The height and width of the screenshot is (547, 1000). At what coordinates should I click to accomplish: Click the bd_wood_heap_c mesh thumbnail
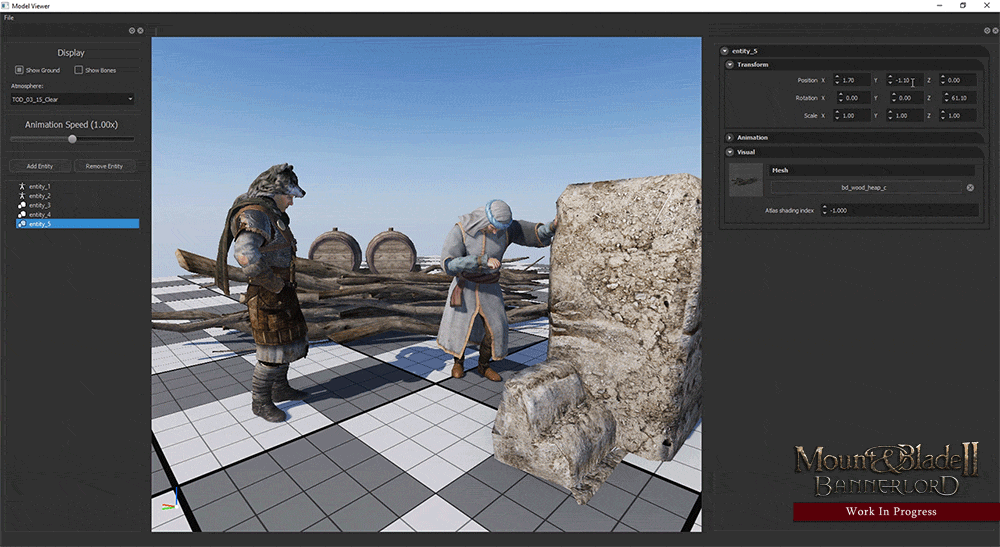pos(745,180)
